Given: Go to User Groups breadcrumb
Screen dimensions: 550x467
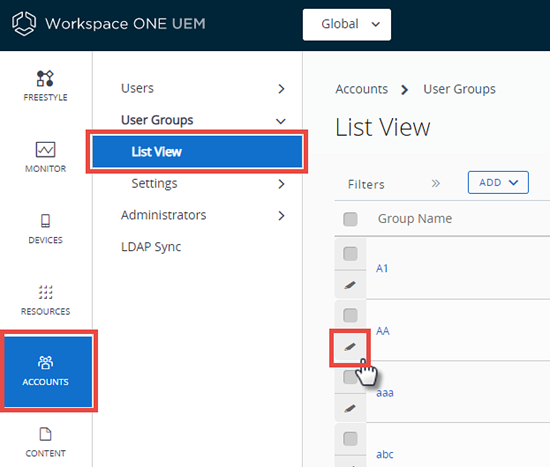Looking at the screenshot, I should tap(460, 89).
